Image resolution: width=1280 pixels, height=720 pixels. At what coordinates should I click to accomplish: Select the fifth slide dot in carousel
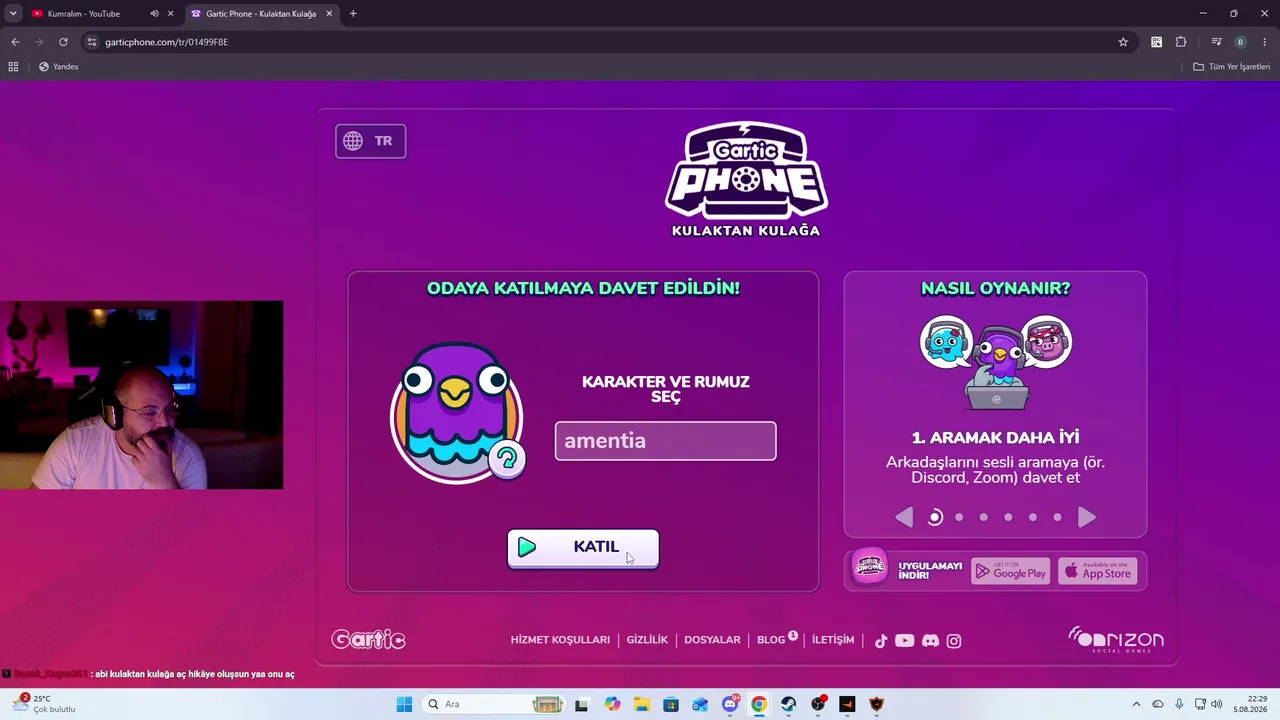(1033, 517)
